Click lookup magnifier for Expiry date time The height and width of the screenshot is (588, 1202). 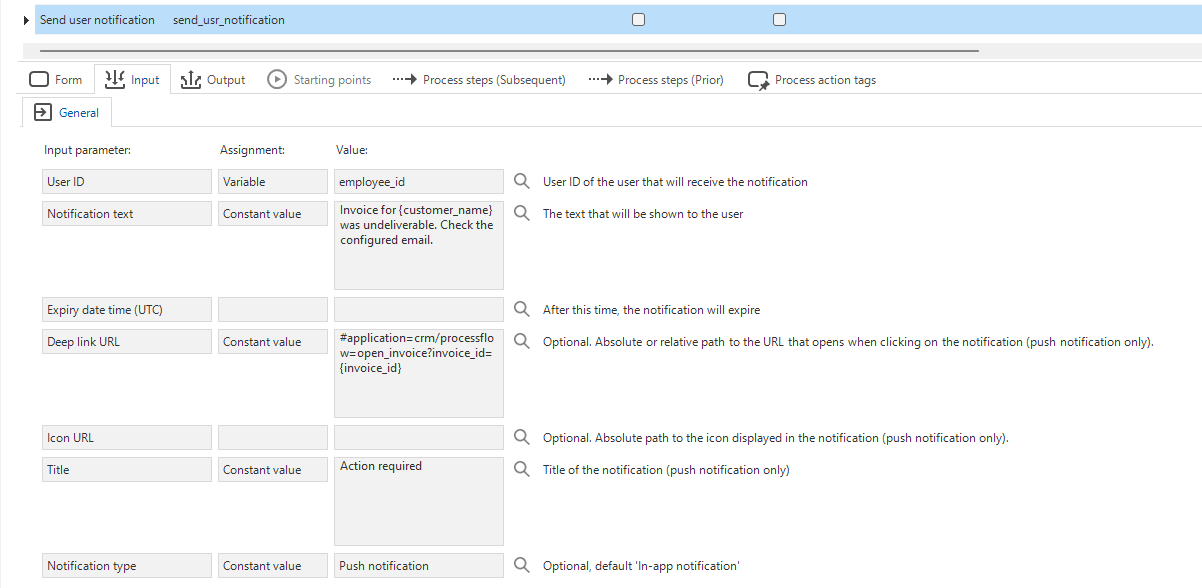point(521,310)
